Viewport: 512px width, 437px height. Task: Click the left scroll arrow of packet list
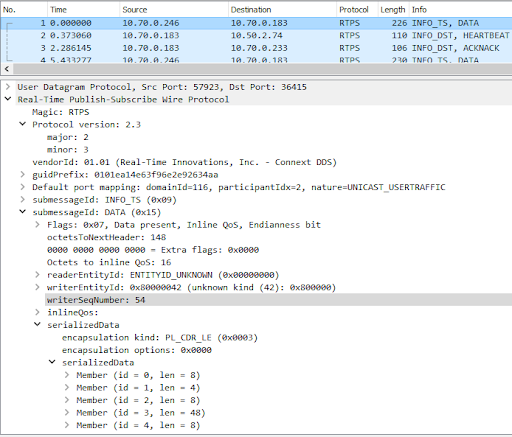pos(6,69)
